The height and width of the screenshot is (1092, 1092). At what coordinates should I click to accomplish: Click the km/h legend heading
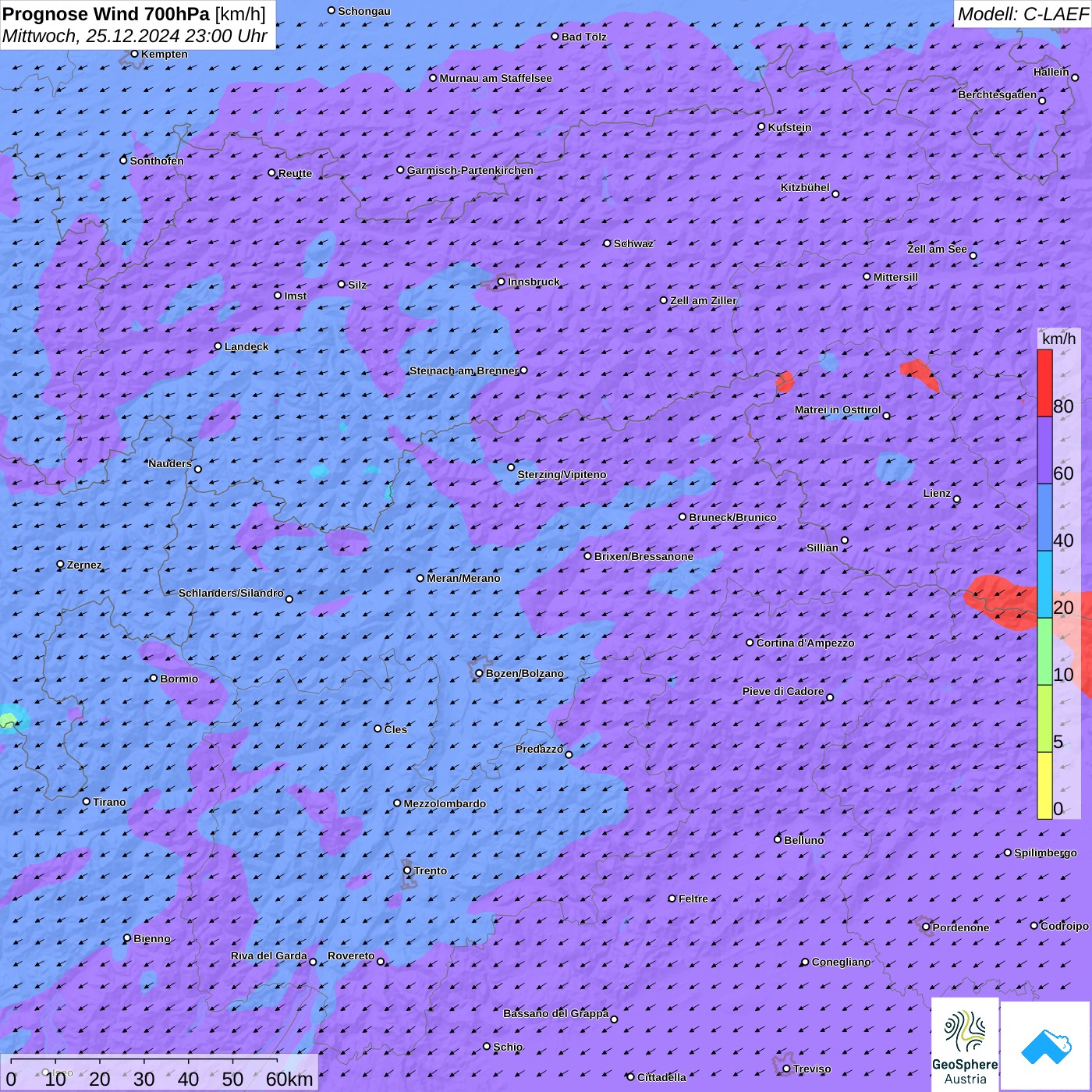(1058, 339)
